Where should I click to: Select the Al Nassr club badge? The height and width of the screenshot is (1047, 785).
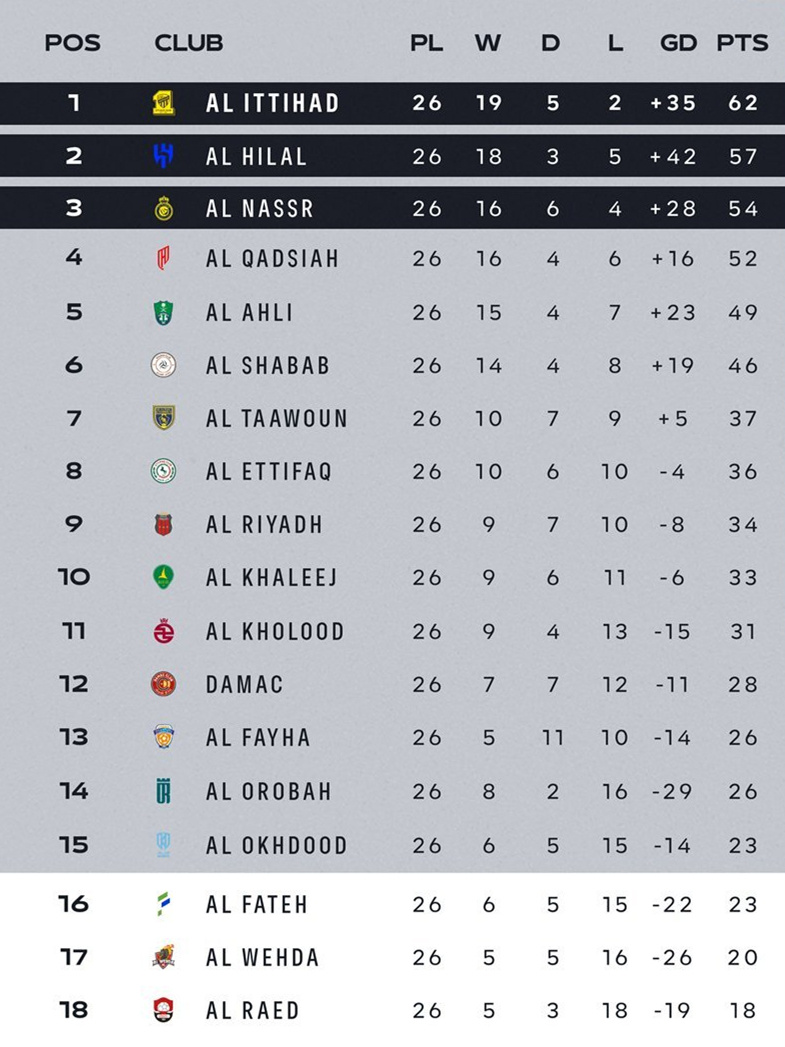164,208
